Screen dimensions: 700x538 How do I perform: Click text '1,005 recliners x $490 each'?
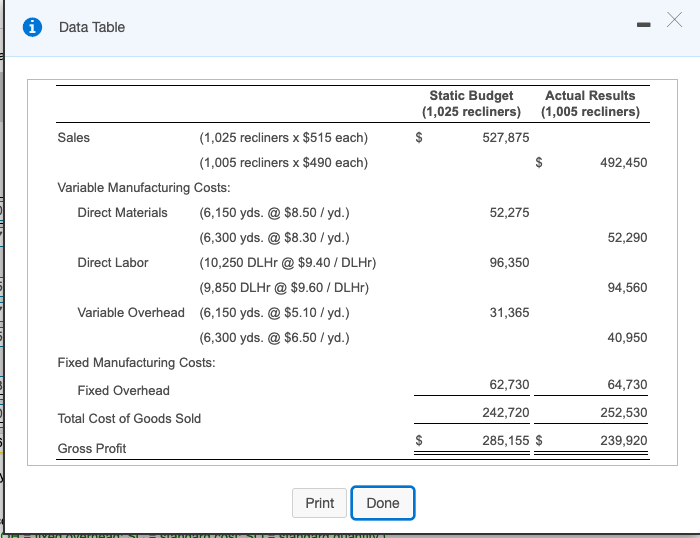click(x=283, y=163)
